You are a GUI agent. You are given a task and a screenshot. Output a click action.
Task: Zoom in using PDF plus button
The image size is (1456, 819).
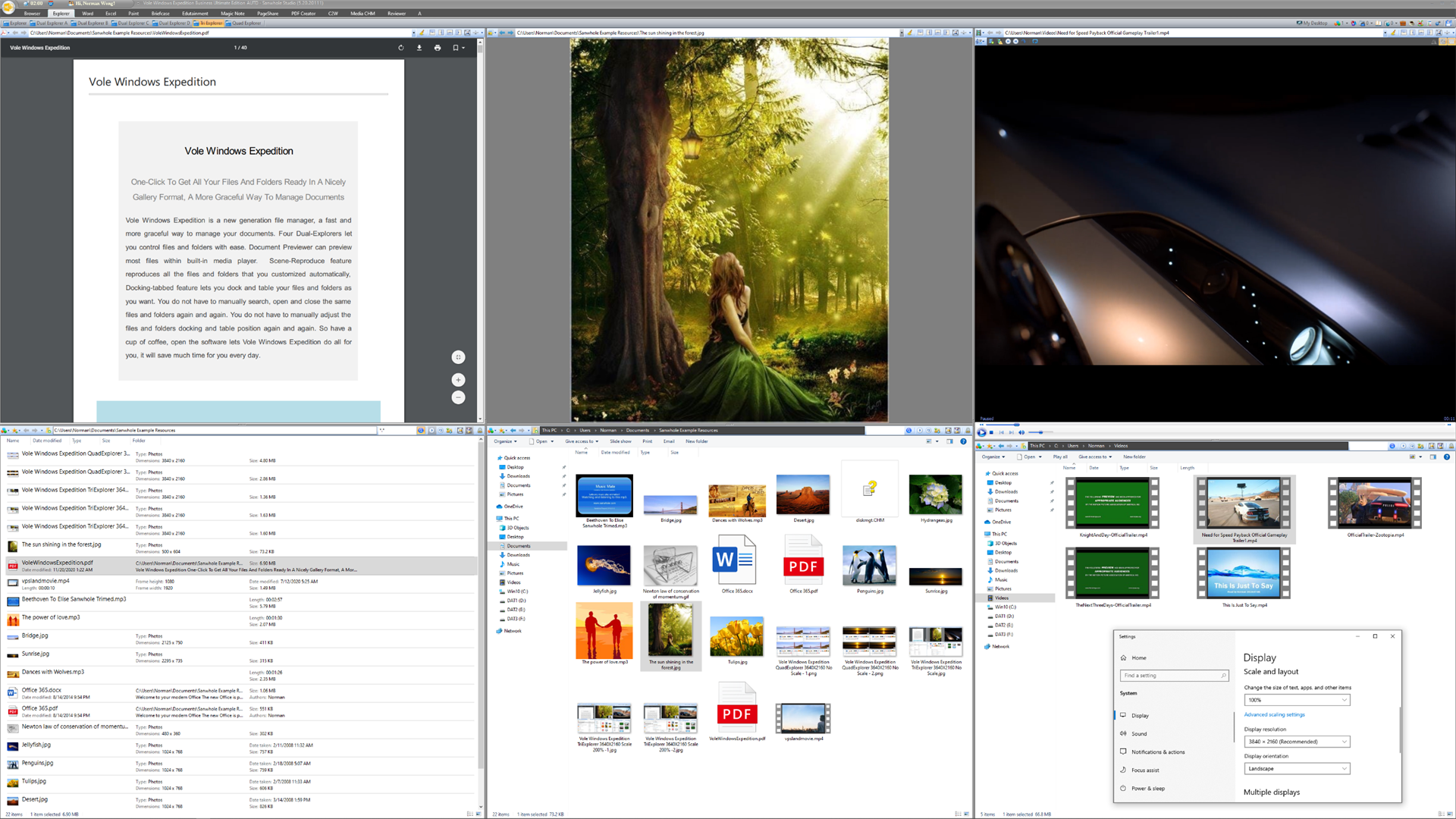[458, 380]
